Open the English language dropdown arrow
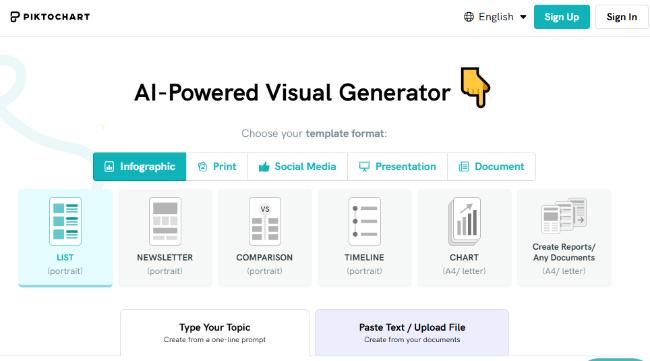Image resolution: width=650 pixels, height=361 pixels. click(x=523, y=17)
